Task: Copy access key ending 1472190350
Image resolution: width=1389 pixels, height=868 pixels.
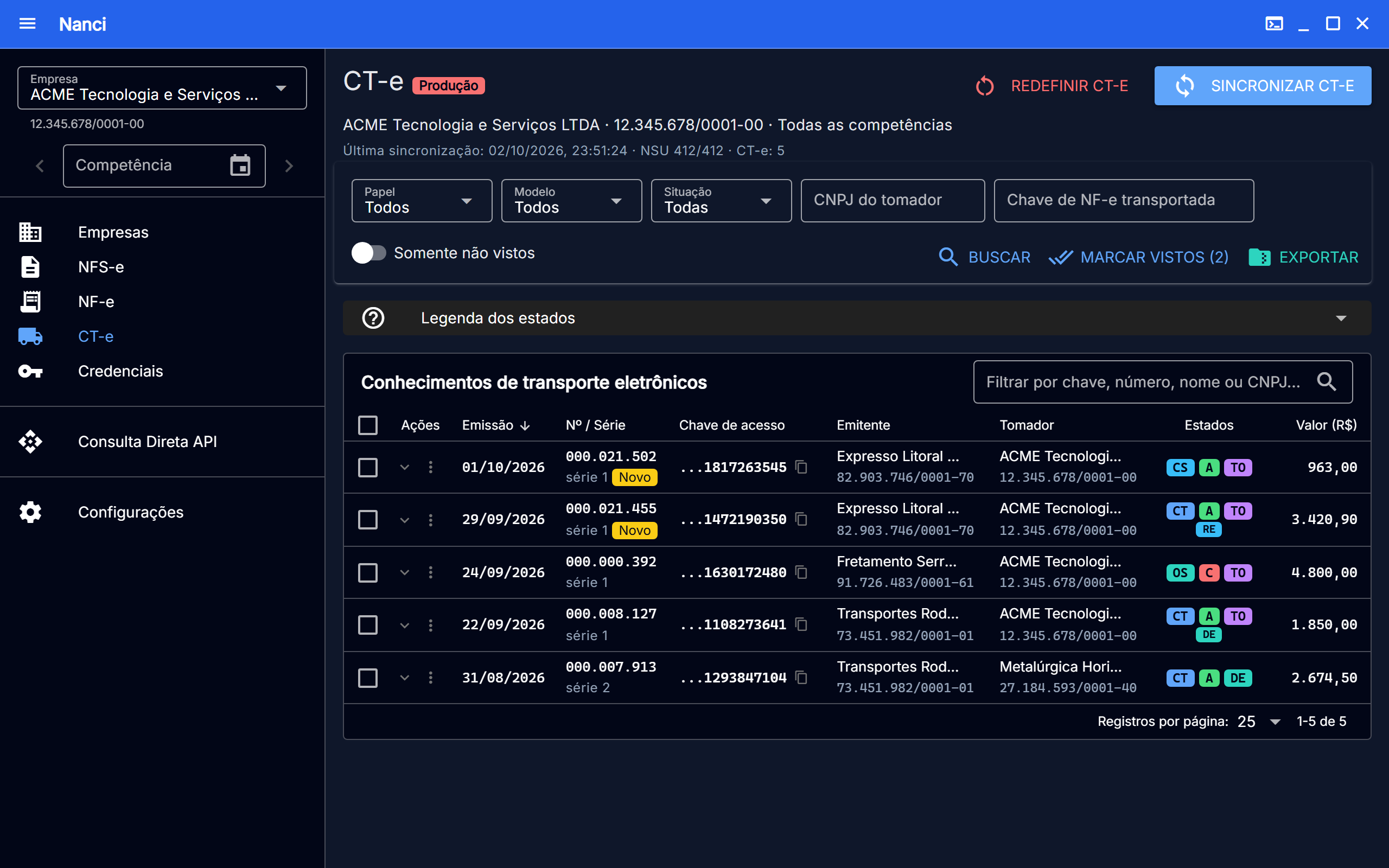Action: (x=801, y=519)
